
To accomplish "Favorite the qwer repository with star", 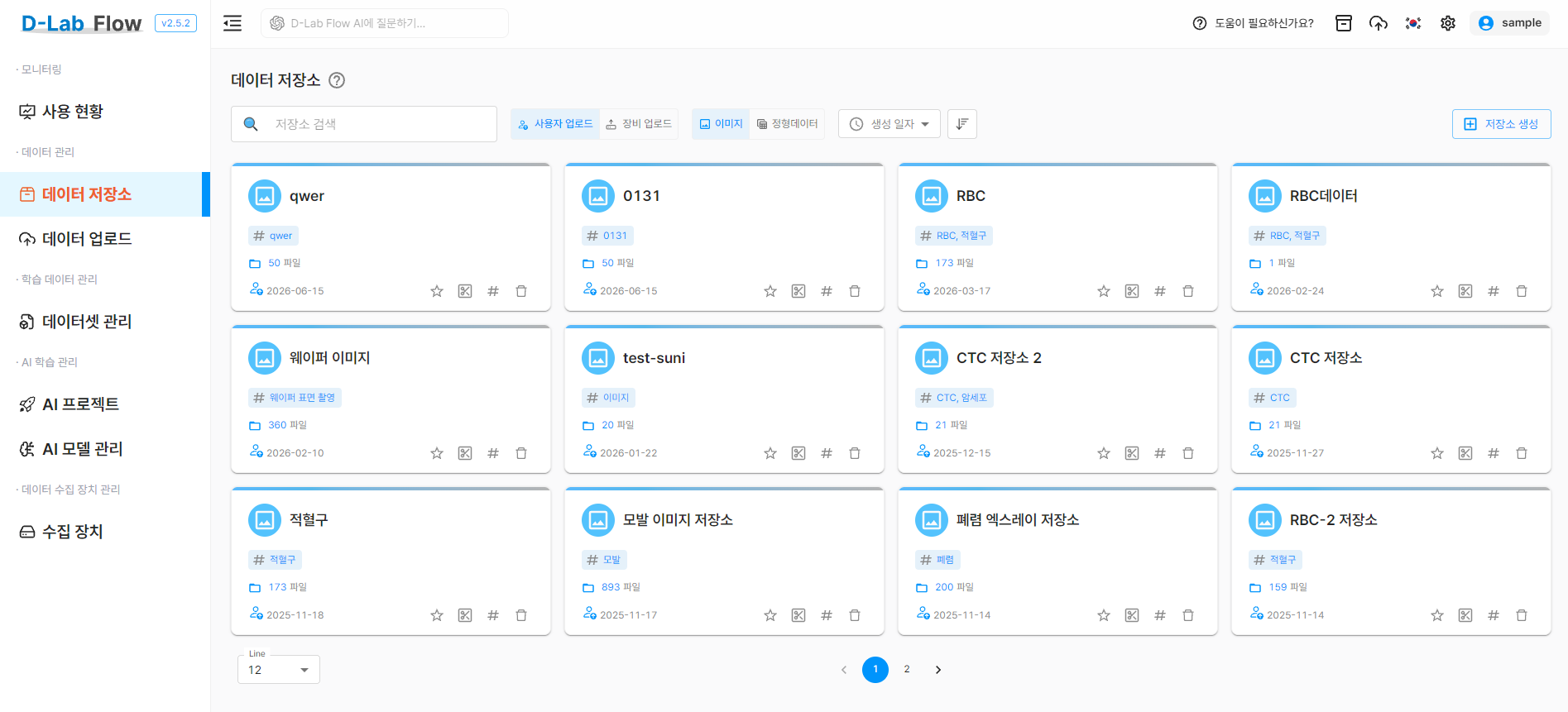I will (x=437, y=291).
